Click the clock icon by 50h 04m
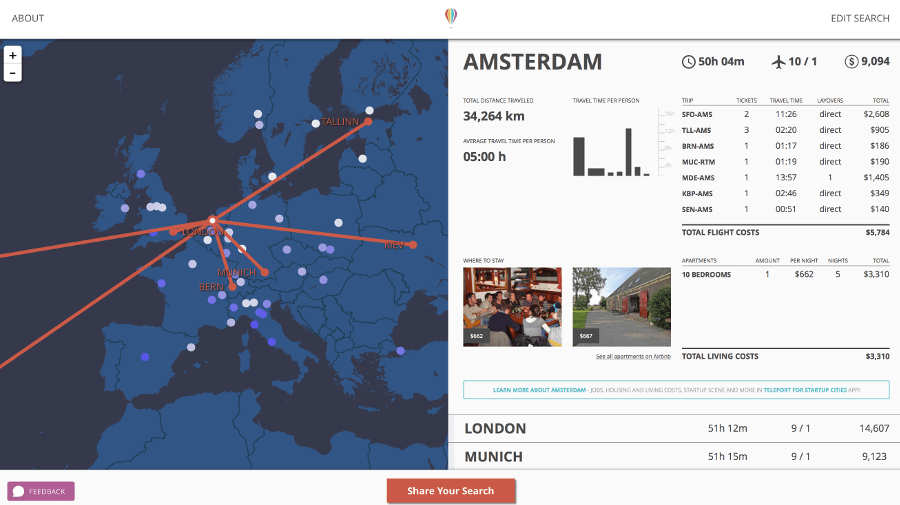Image resolution: width=900 pixels, height=505 pixels. [x=688, y=61]
